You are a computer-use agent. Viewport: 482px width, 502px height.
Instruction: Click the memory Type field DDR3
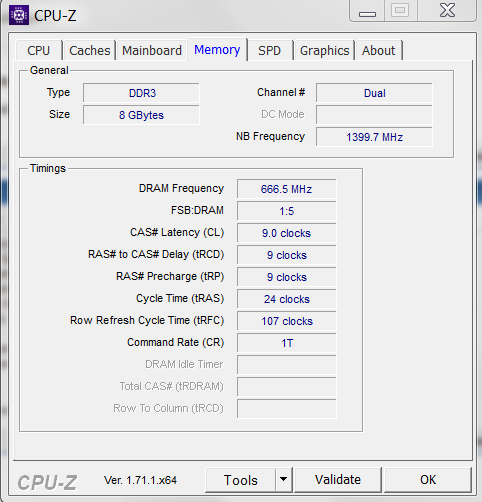tap(141, 93)
